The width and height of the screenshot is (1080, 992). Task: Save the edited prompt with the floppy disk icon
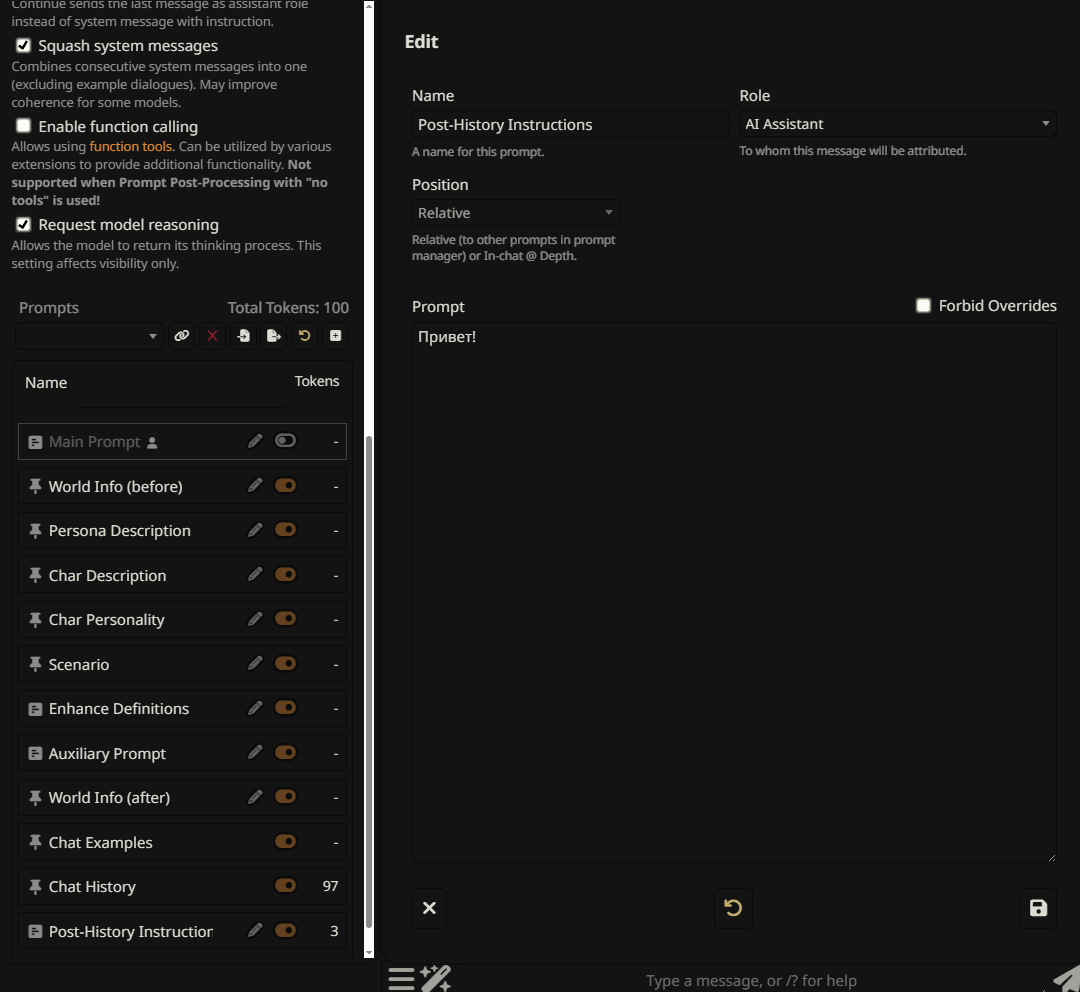pos(1038,908)
